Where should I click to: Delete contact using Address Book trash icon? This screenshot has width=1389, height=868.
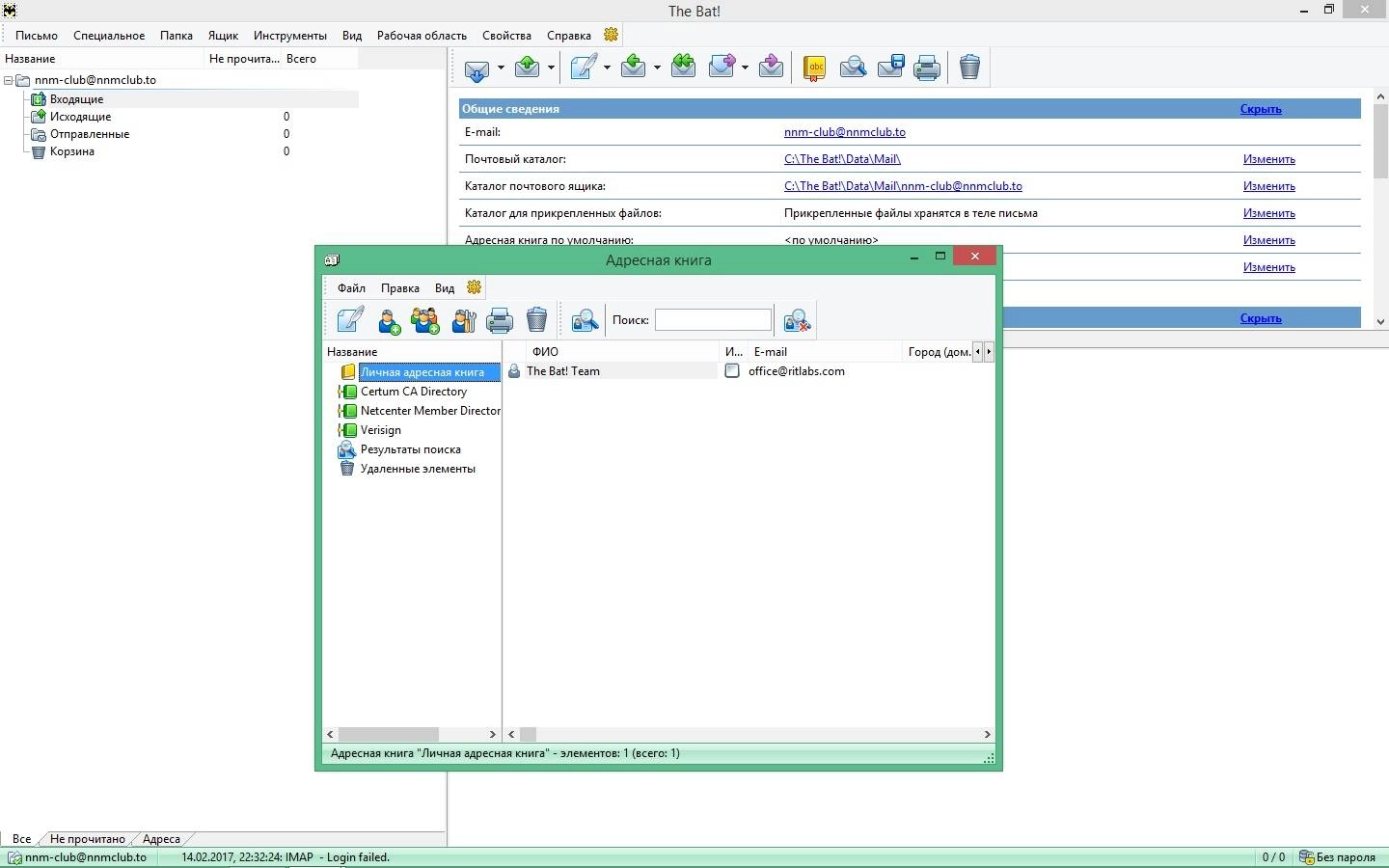click(537, 319)
